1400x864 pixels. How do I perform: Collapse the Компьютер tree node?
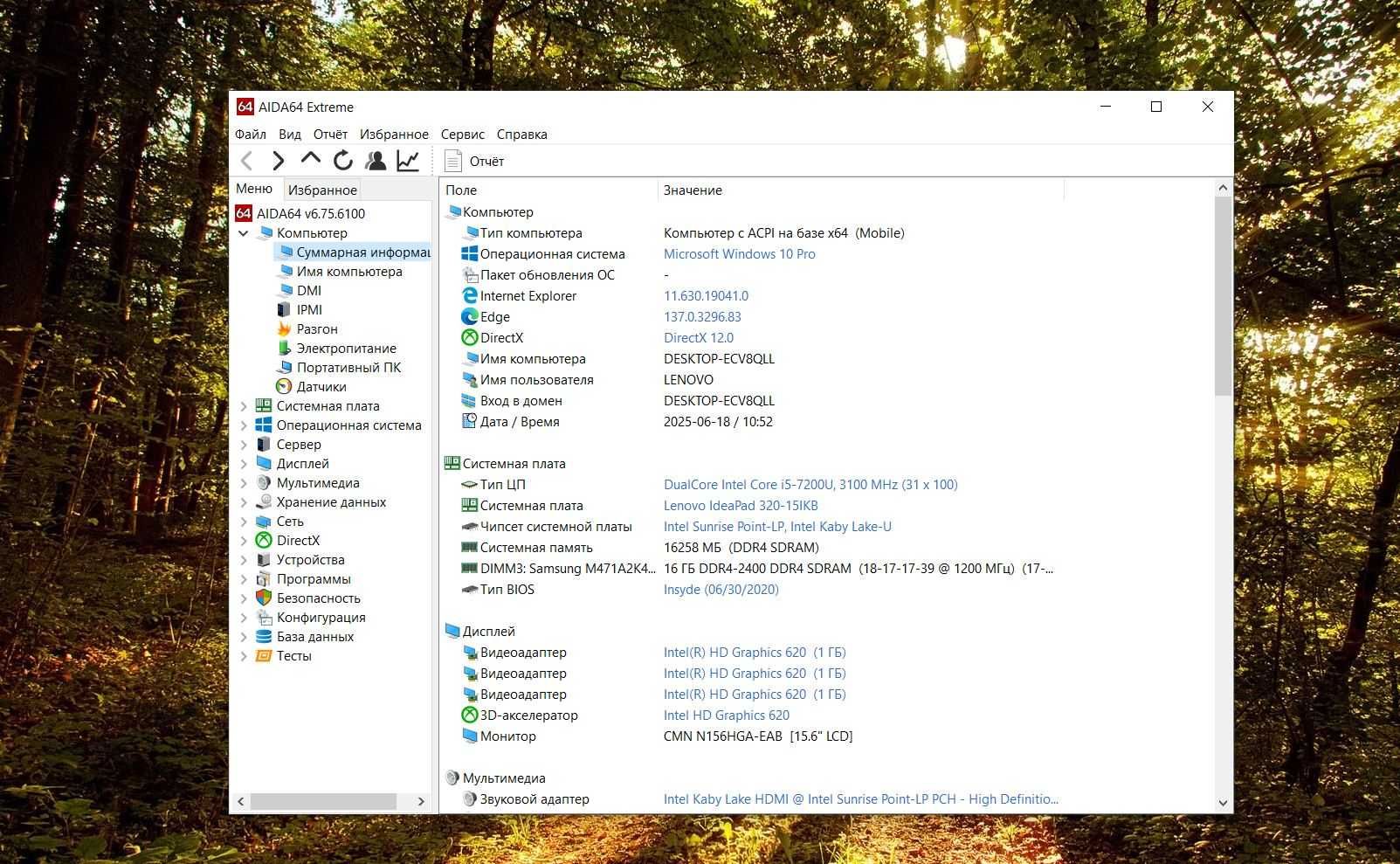(244, 233)
